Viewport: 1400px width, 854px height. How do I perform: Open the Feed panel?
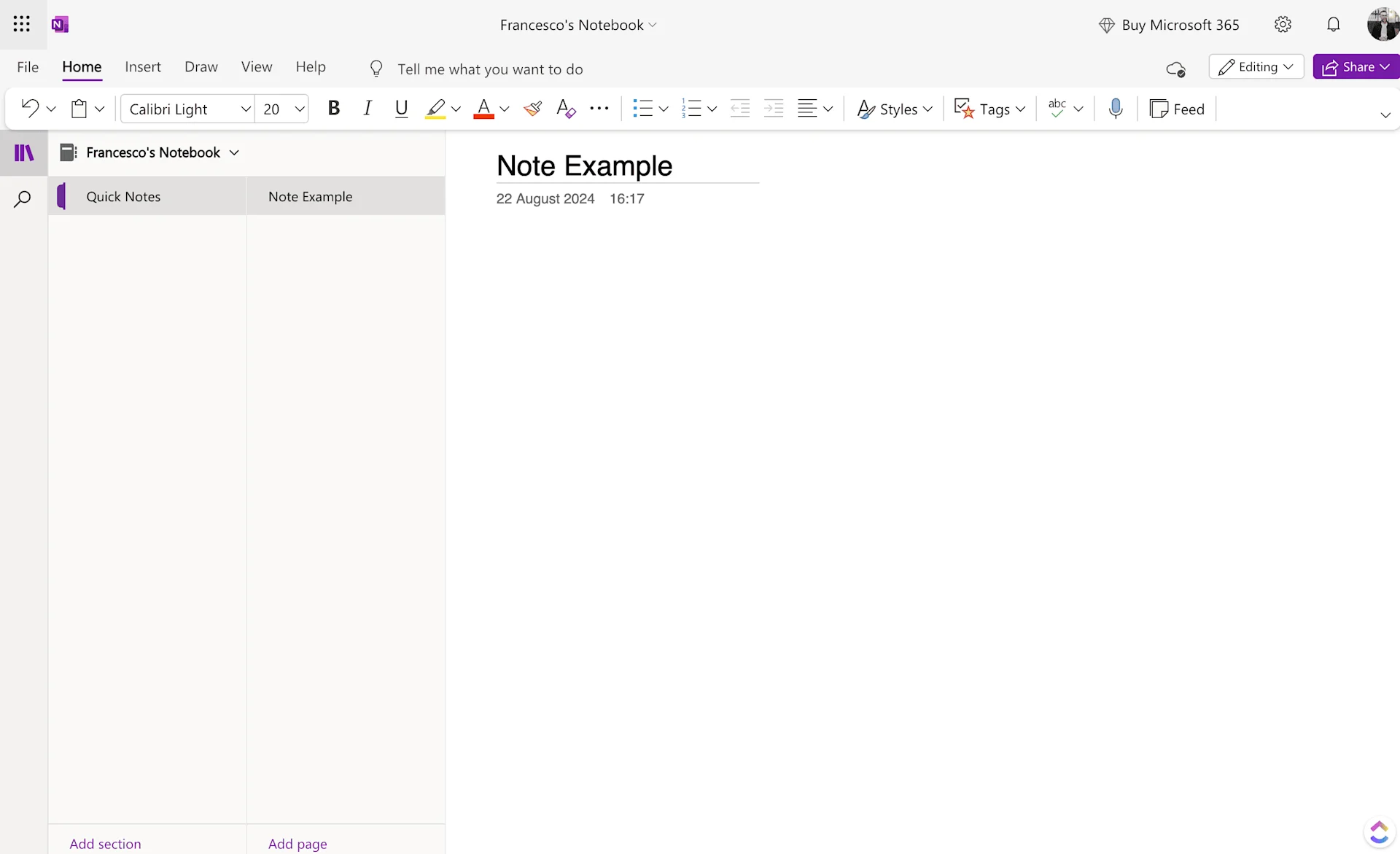(1177, 108)
